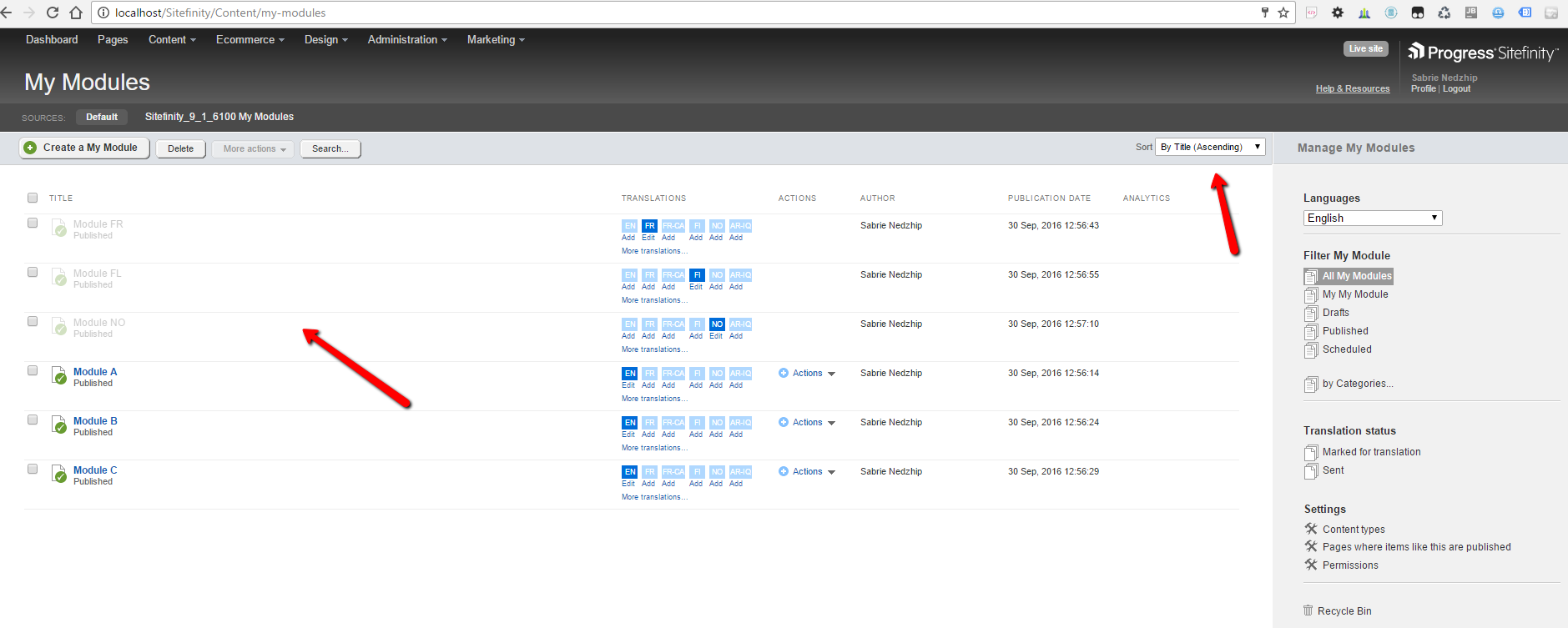Open the Administration menu

coord(407,39)
